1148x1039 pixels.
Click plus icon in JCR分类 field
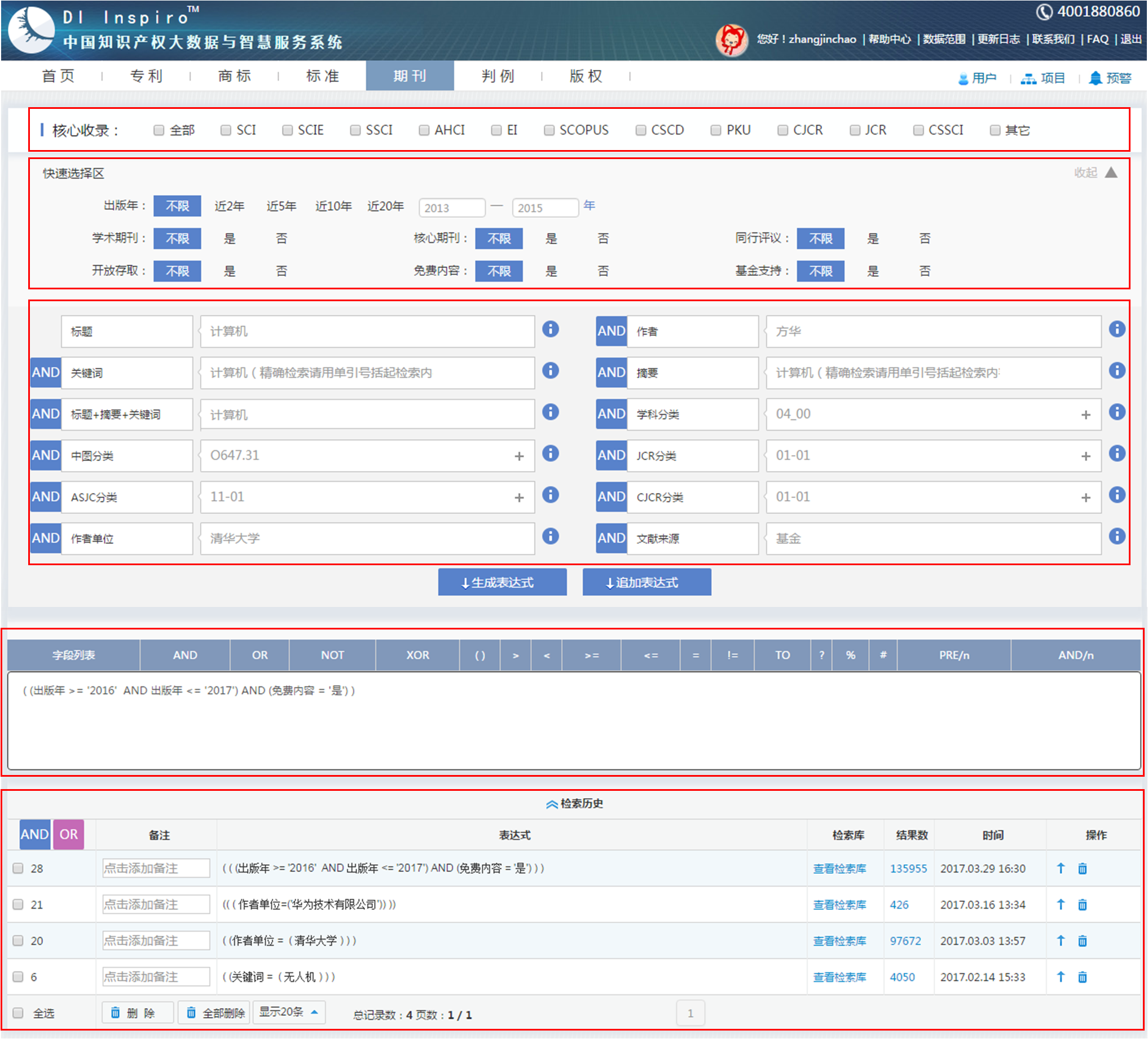(x=1085, y=456)
